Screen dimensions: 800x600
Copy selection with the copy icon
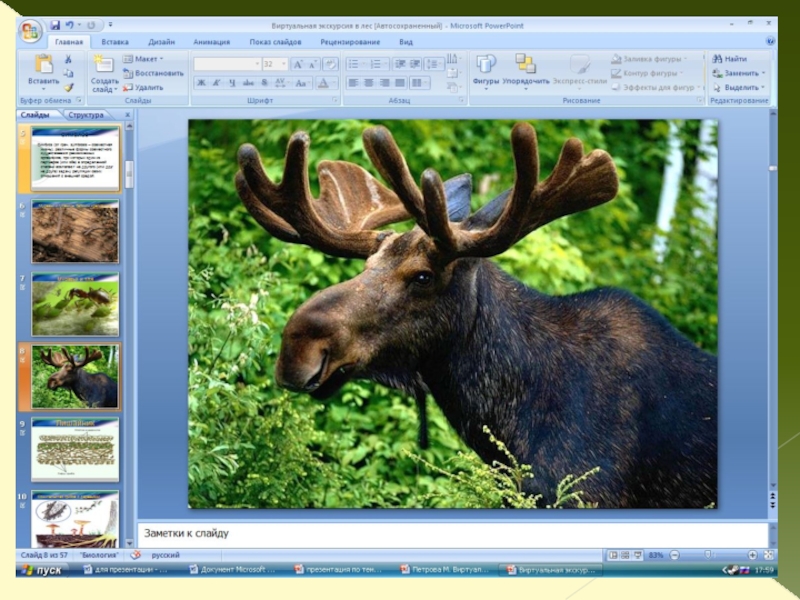[x=68, y=73]
